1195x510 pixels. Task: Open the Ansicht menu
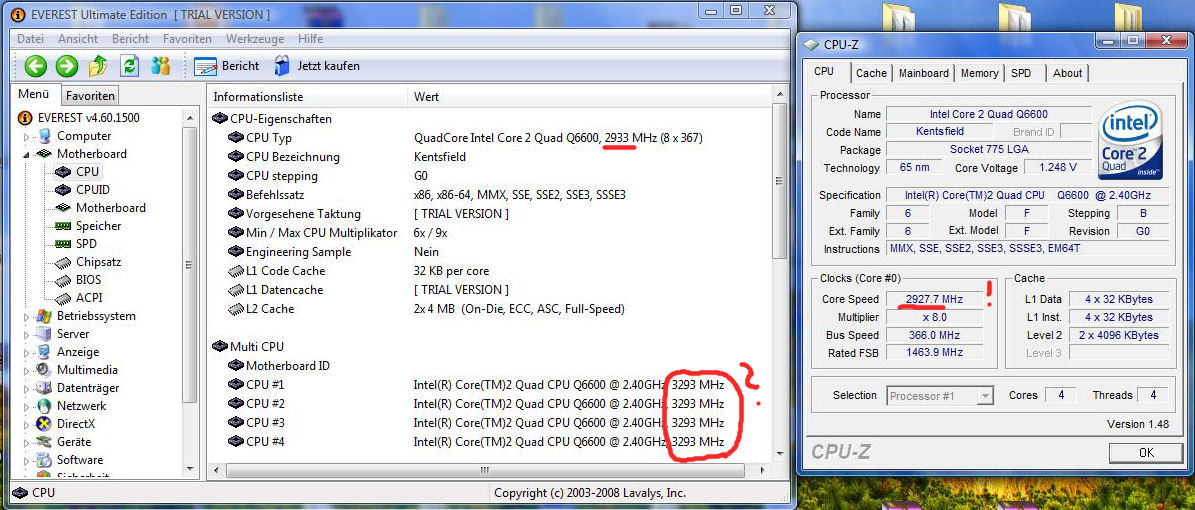78,39
